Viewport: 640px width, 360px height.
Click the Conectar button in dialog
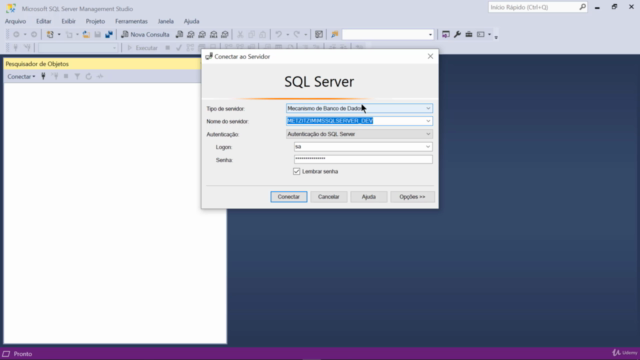(x=289, y=197)
